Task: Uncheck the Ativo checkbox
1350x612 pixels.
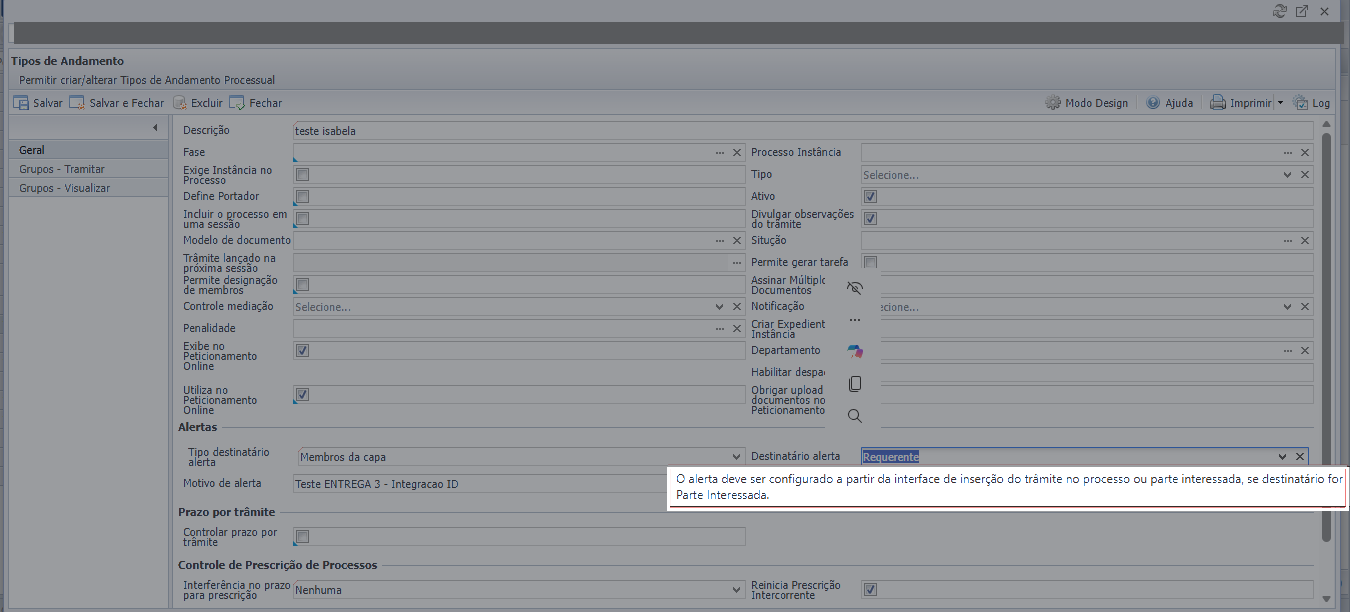Action: click(x=870, y=197)
